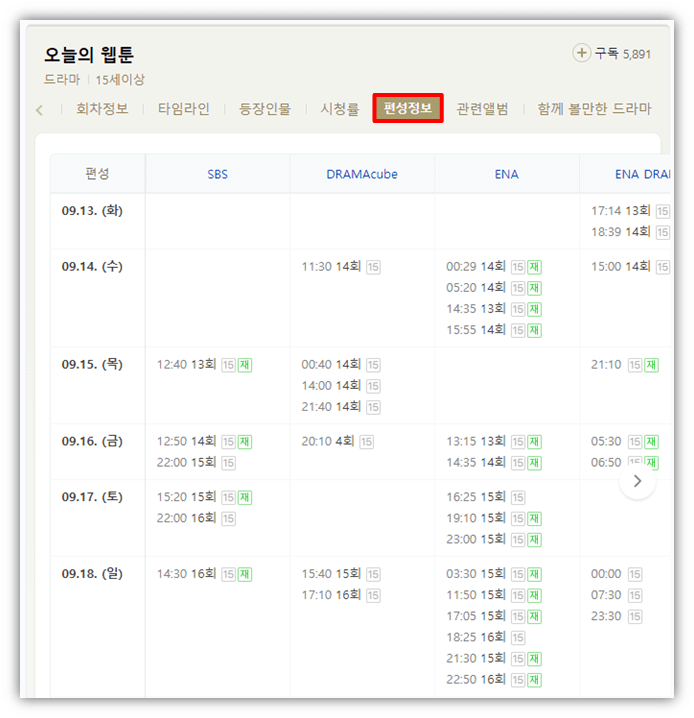Click the 15 age badge on 11:30 14회

[373, 267]
